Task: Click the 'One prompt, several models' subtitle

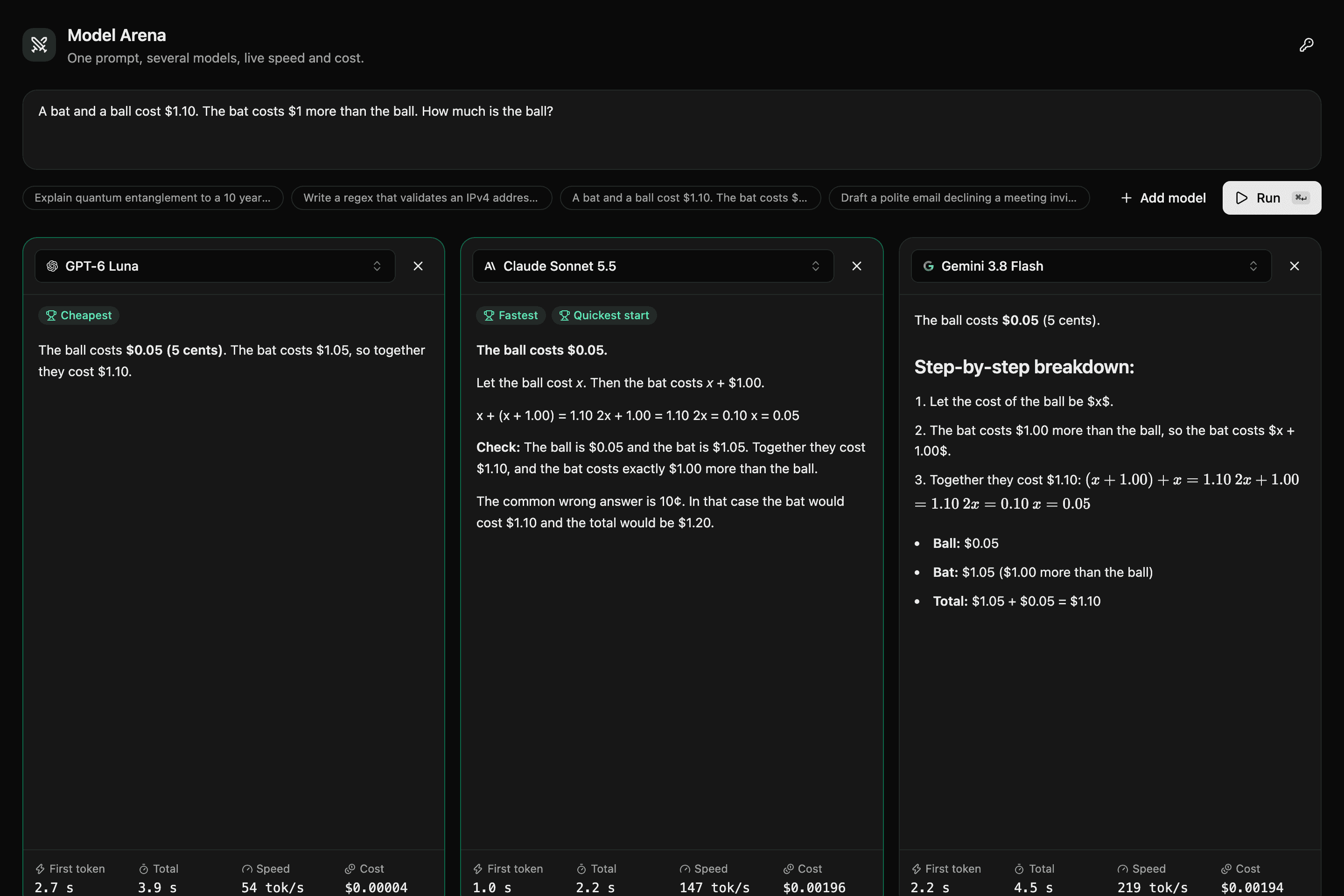Action: (216, 58)
